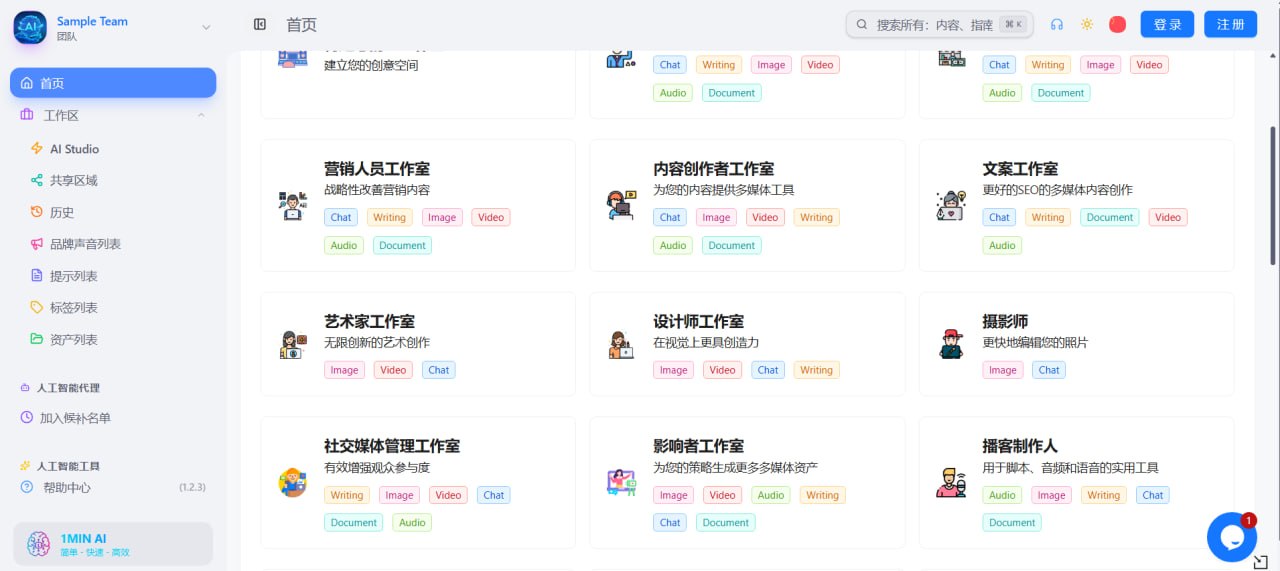The image size is (1280, 571).
Task: Click the AI Studio lightning icon
Action: (37, 149)
